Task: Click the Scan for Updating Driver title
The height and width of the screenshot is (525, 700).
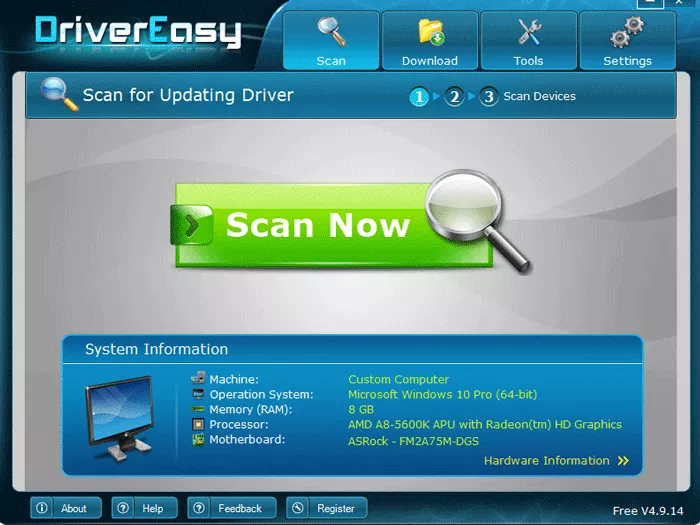Action: coord(188,95)
